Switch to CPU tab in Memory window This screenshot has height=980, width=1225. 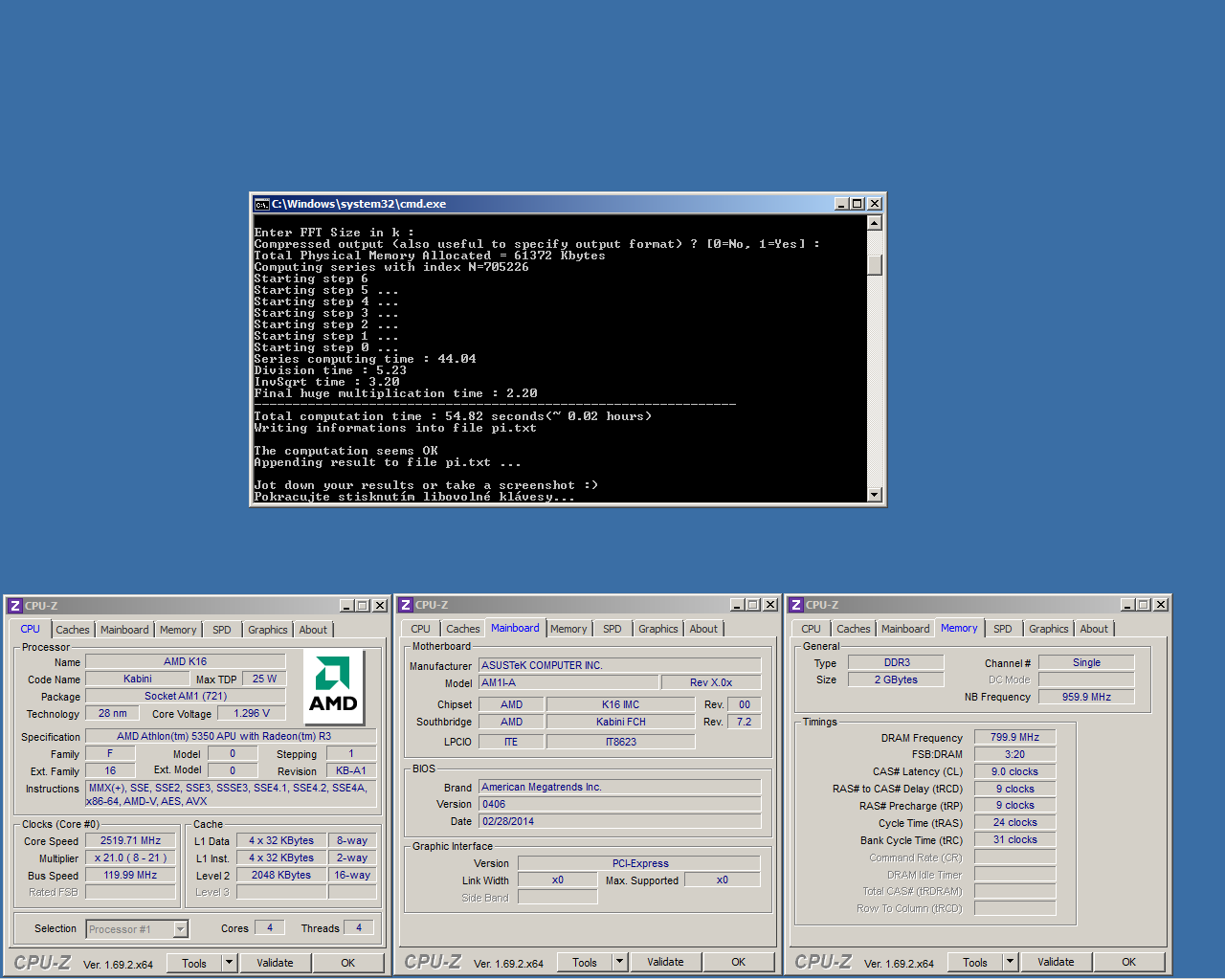click(812, 629)
